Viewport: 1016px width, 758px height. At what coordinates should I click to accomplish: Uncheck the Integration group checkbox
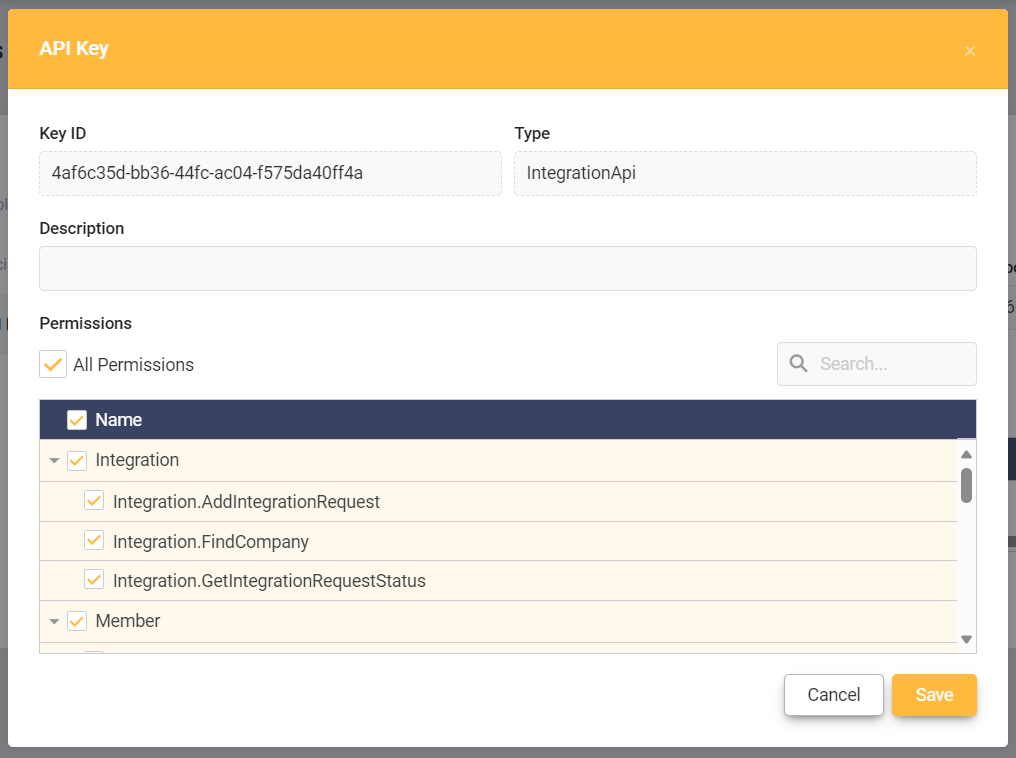coord(77,460)
